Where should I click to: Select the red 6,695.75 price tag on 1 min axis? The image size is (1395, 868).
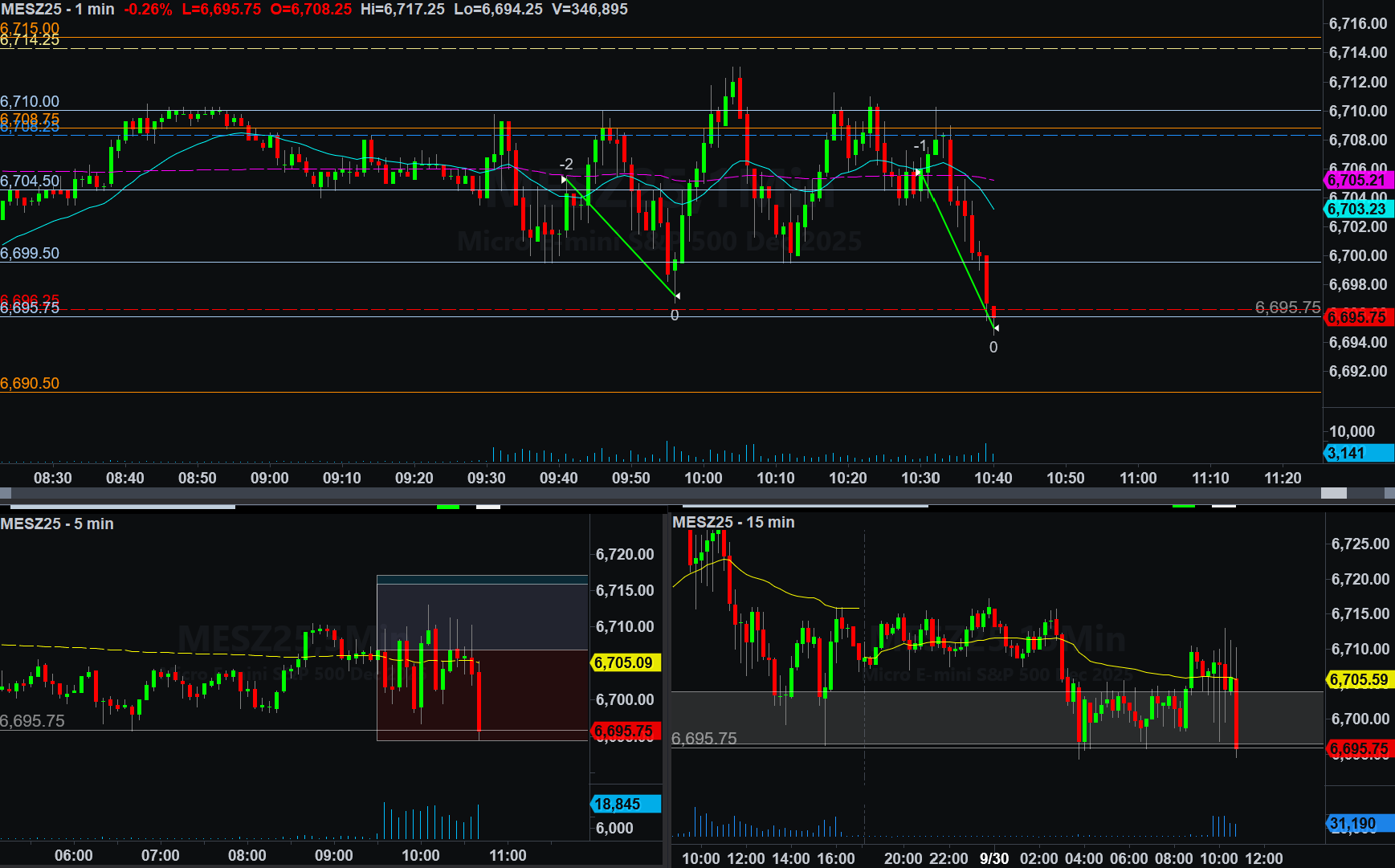coord(1356,317)
